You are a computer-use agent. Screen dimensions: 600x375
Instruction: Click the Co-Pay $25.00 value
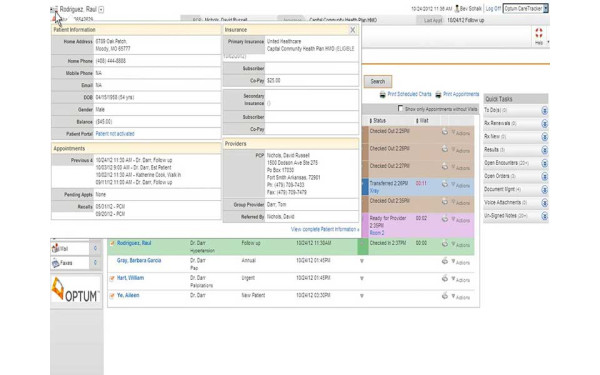point(274,81)
